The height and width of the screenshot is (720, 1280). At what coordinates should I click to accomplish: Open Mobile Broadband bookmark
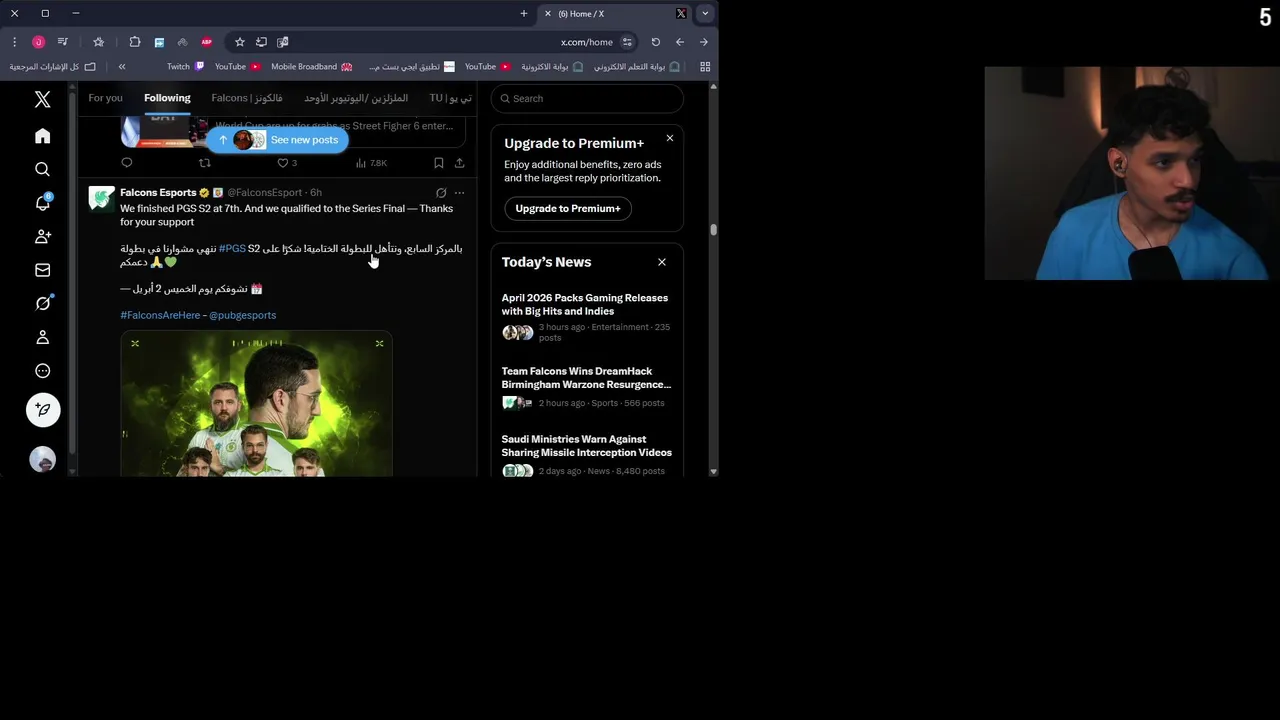[311, 67]
